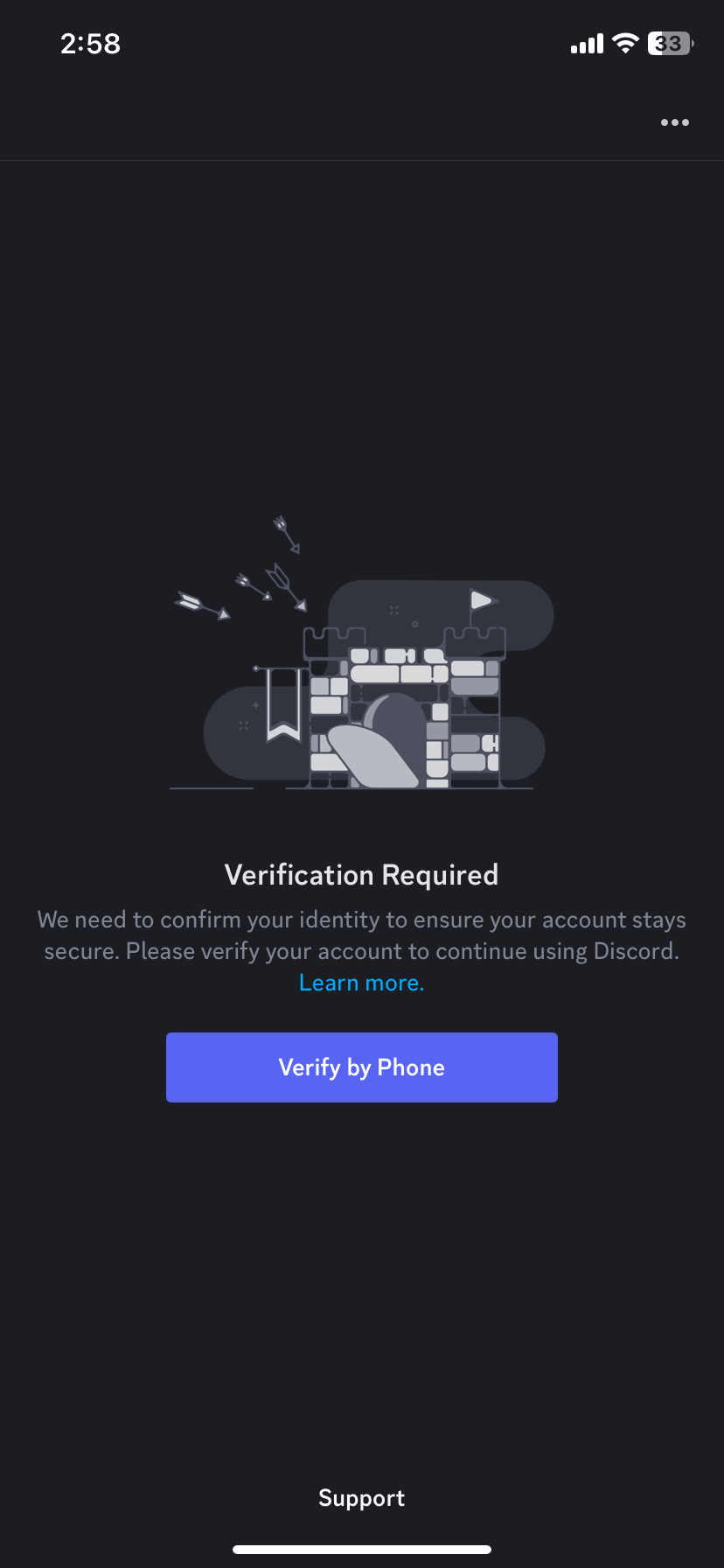Open the Learn more link
This screenshot has width=724, height=1568.
tap(361, 983)
